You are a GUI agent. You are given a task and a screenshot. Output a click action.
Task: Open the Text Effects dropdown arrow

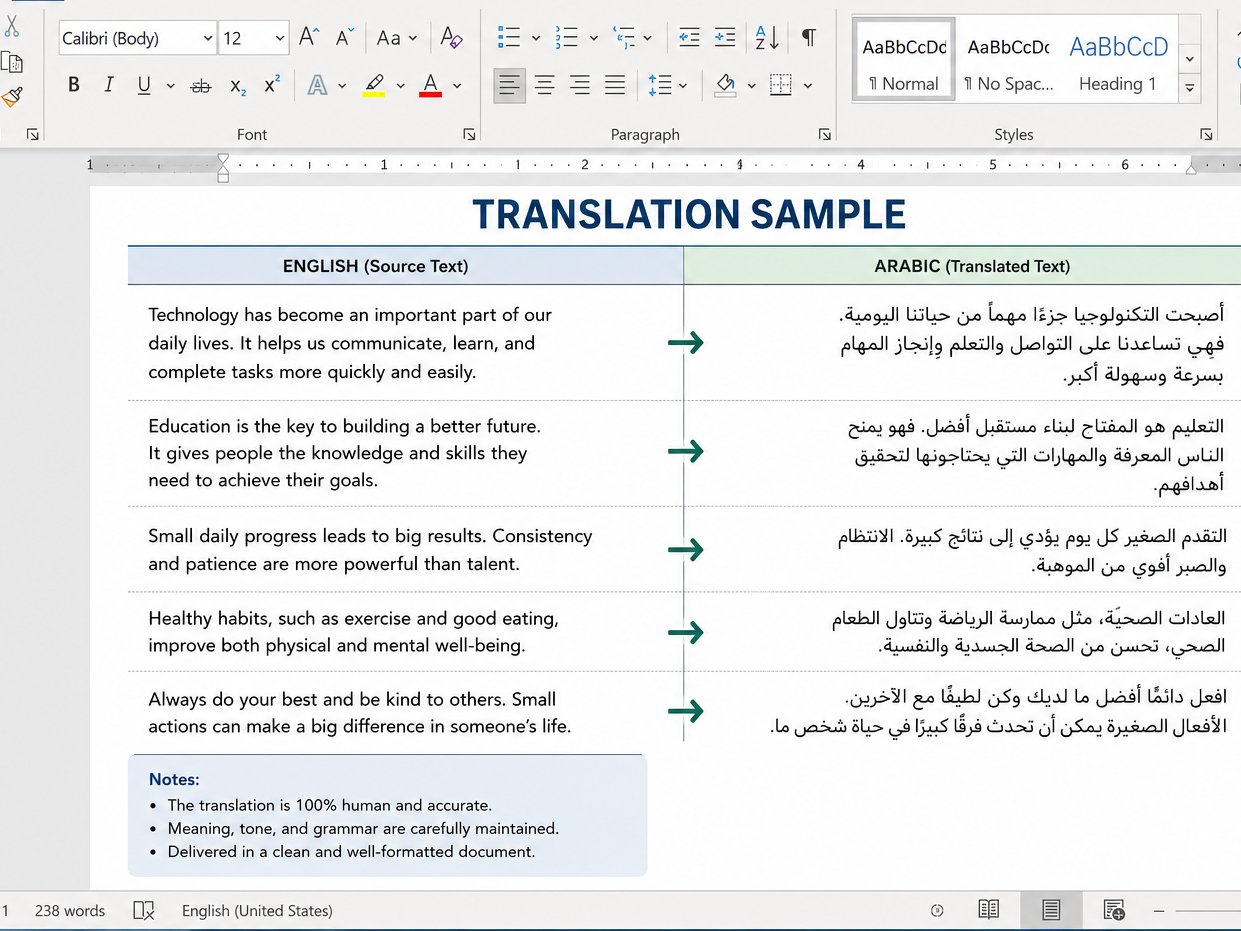[x=343, y=86]
